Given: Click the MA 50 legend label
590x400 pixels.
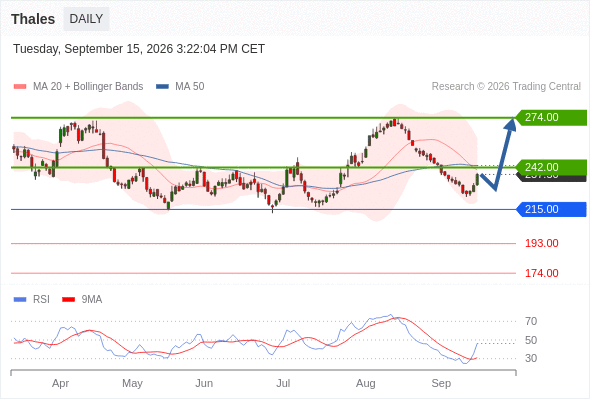Looking at the screenshot, I should pyautogui.click(x=190, y=87).
